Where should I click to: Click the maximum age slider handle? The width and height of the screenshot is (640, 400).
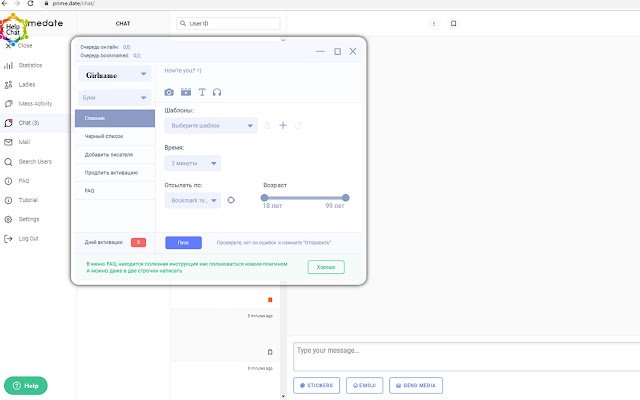tap(346, 198)
